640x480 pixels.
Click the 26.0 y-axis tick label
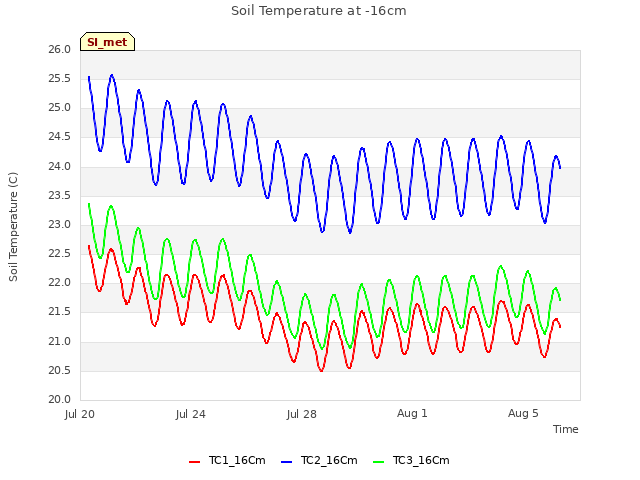[x=60, y=49]
